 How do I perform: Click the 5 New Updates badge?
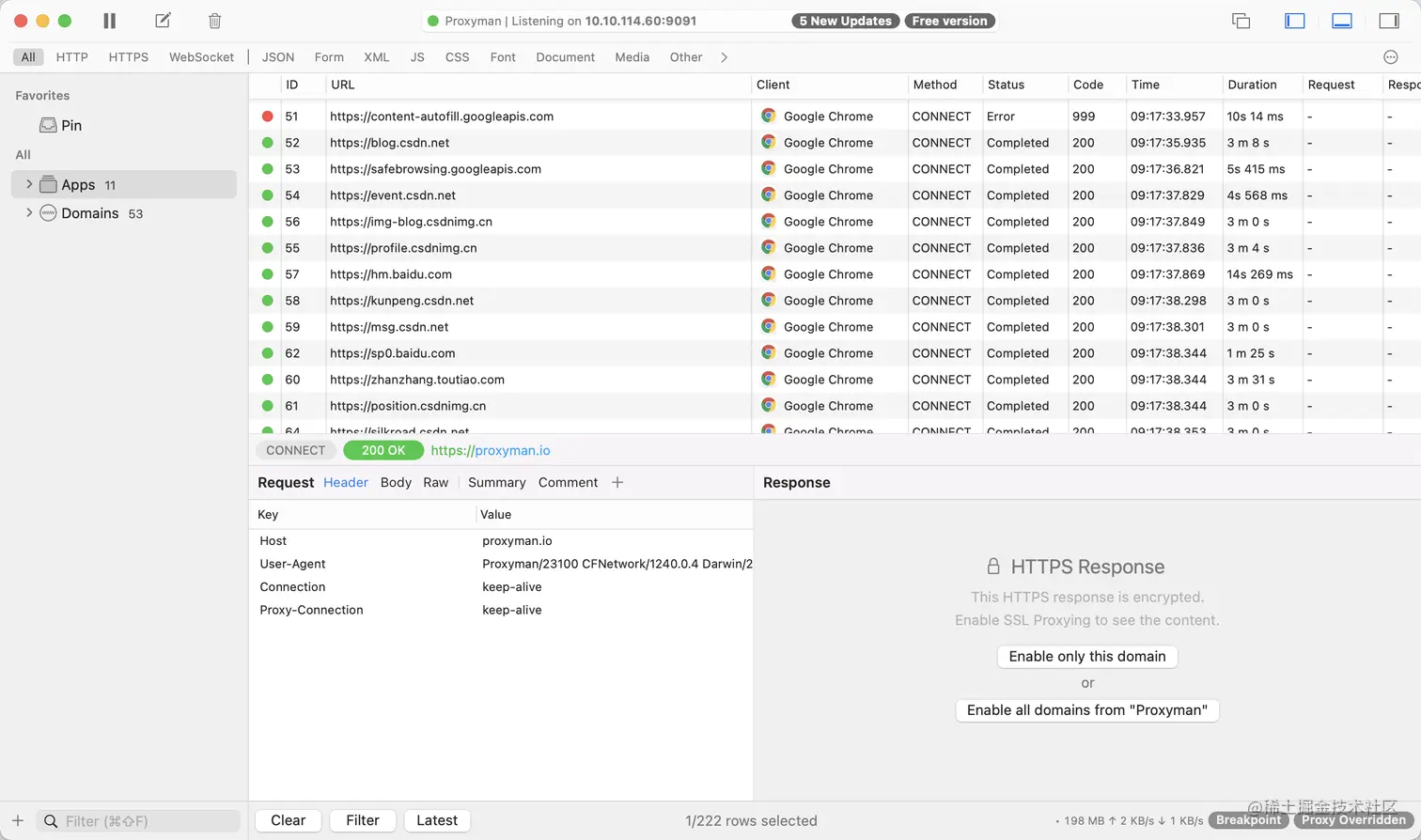point(846,21)
